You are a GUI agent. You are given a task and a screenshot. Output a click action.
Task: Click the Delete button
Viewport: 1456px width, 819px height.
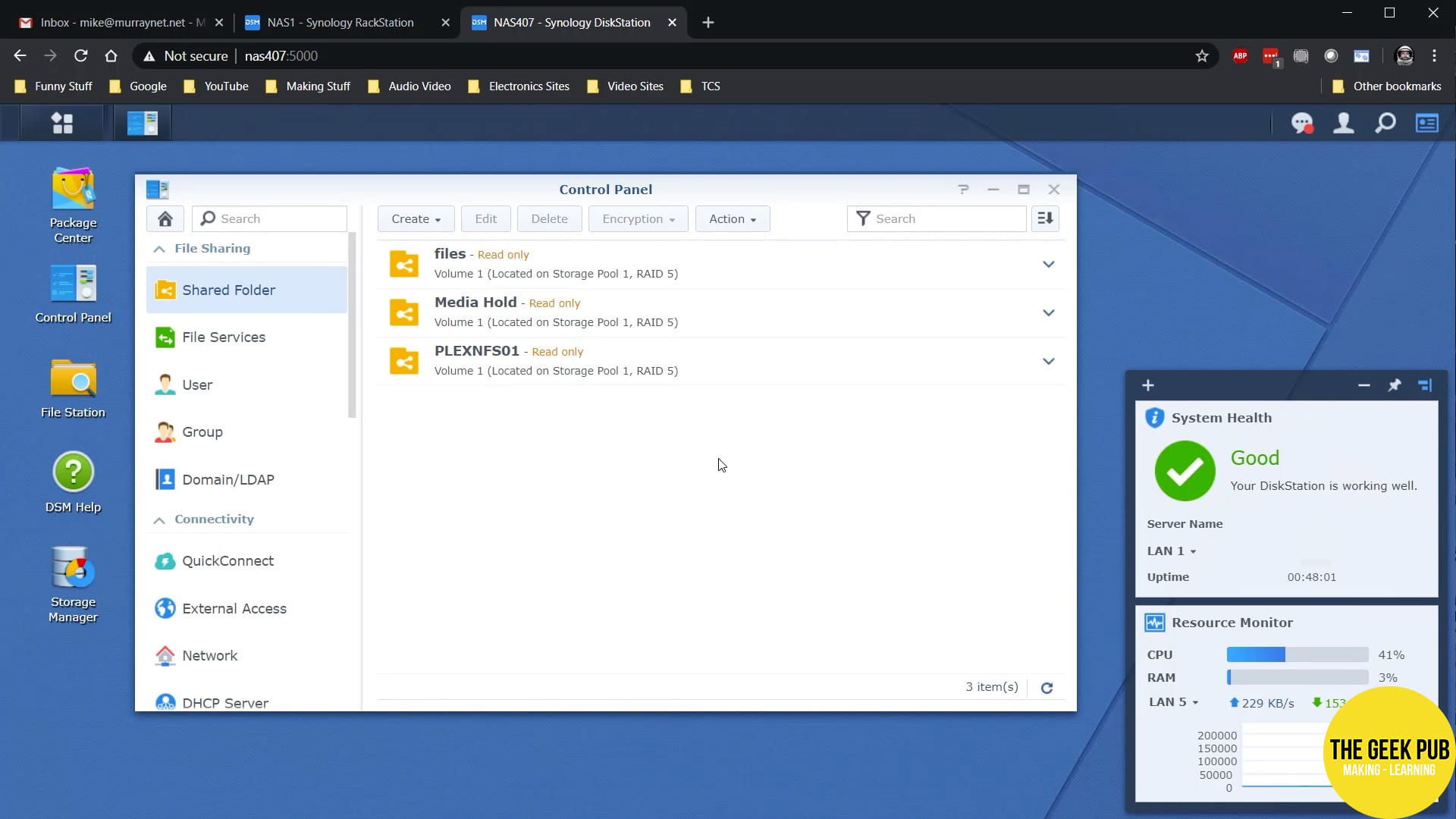coord(550,219)
